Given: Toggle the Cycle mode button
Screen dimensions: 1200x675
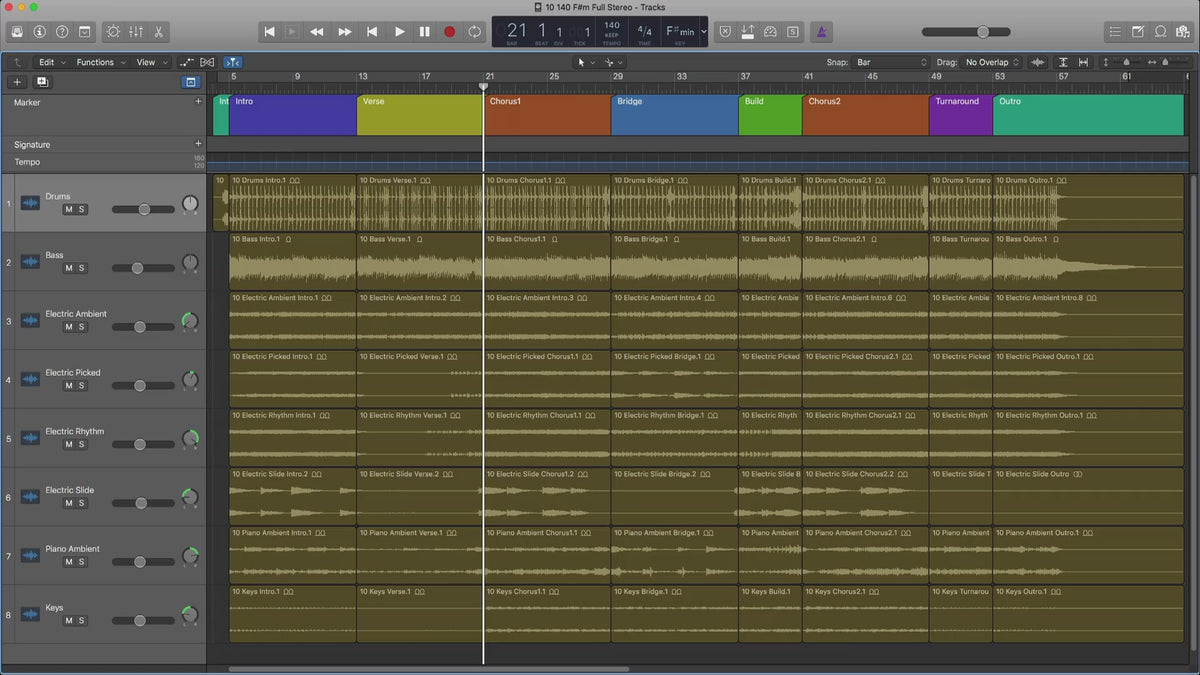Looking at the screenshot, I should (x=474, y=32).
